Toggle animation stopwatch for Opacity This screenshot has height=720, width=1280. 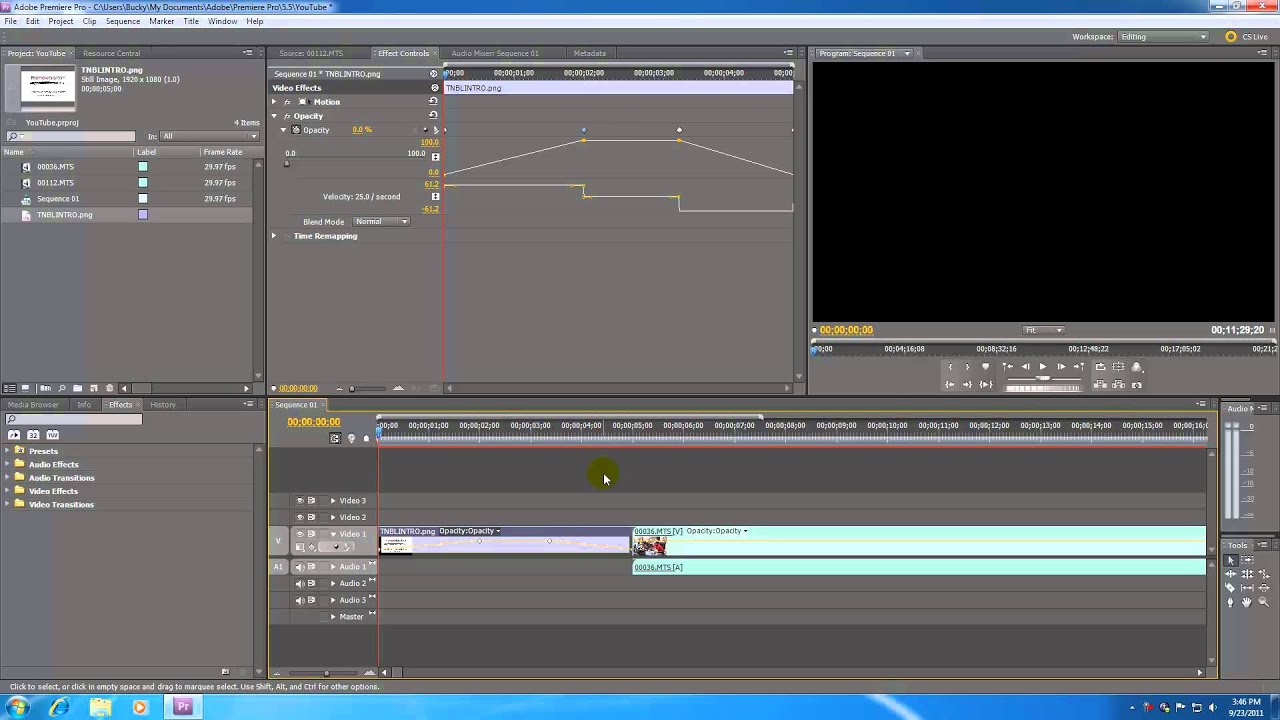point(296,130)
